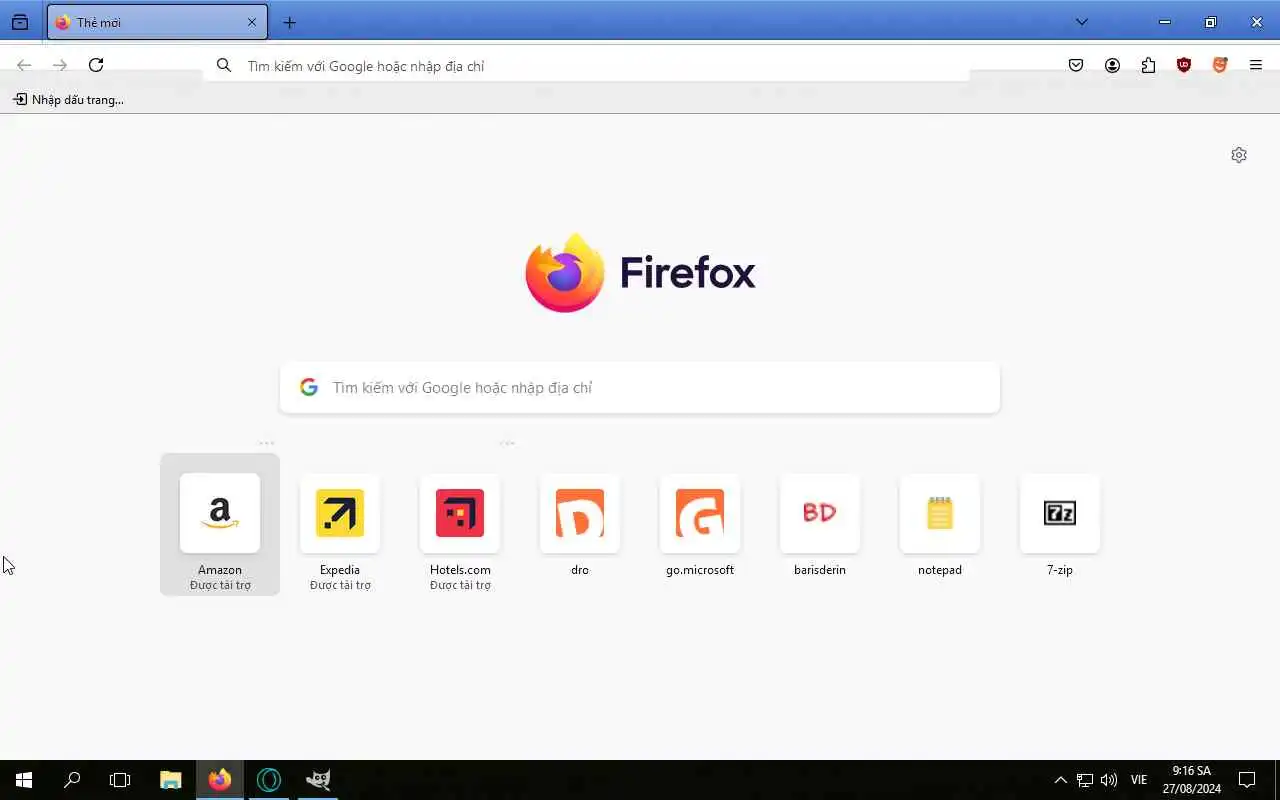Open the teal circle app on taskbar
Screen dimensions: 1280x800
pyautogui.click(x=269, y=780)
